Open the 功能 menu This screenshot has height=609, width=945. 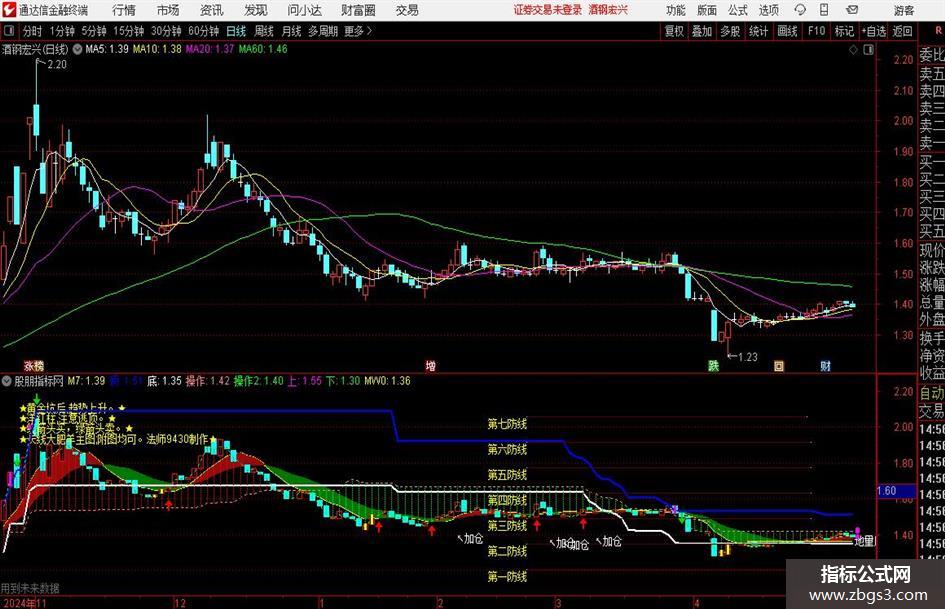[676, 10]
